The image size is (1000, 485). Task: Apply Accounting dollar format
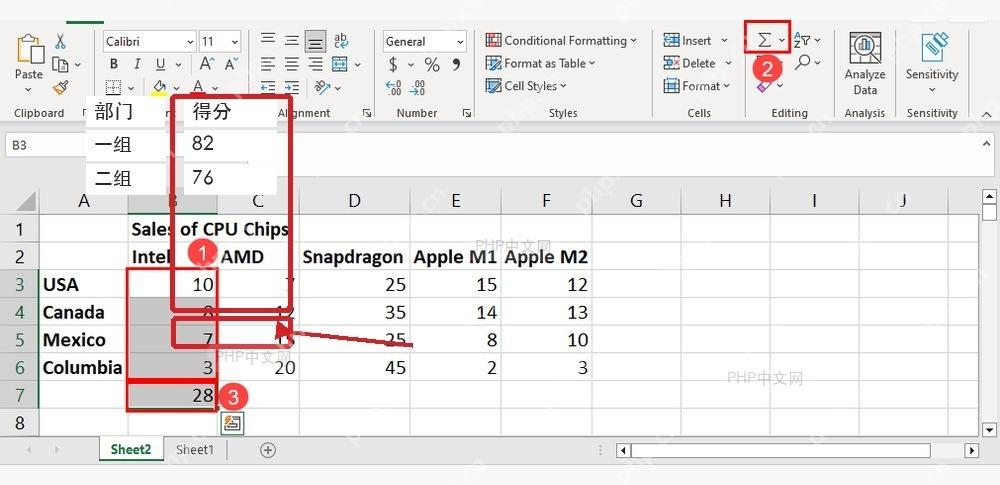393,64
